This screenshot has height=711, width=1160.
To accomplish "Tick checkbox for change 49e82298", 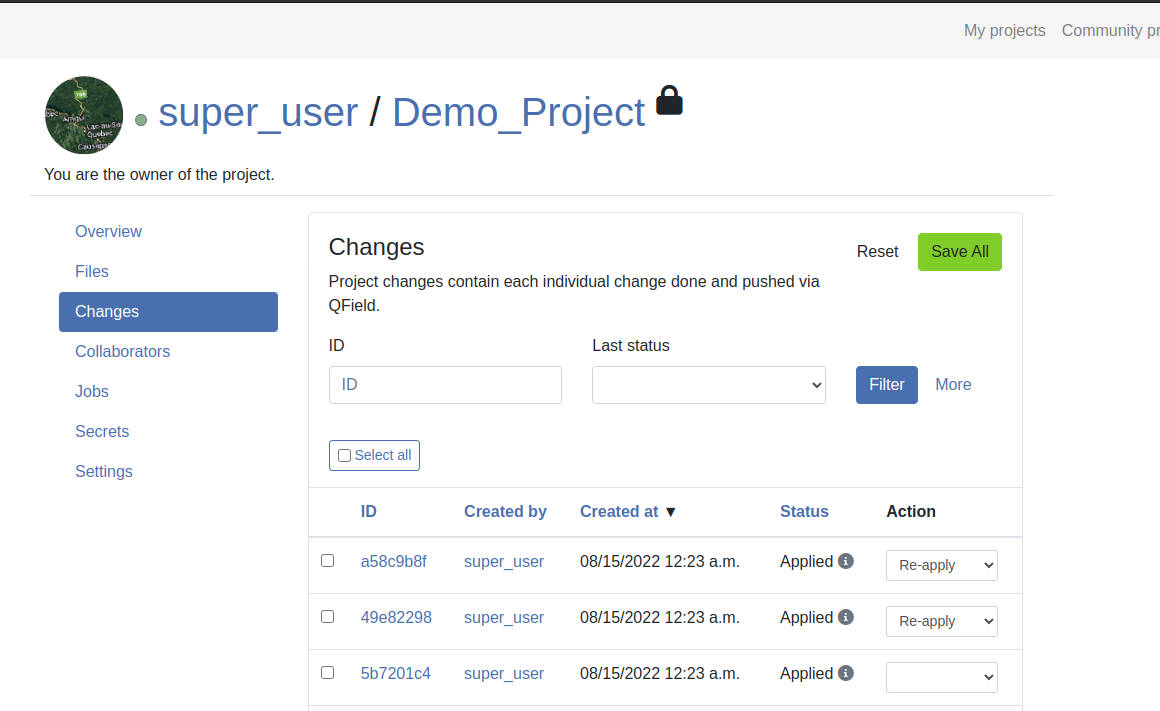I will point(328,617).
